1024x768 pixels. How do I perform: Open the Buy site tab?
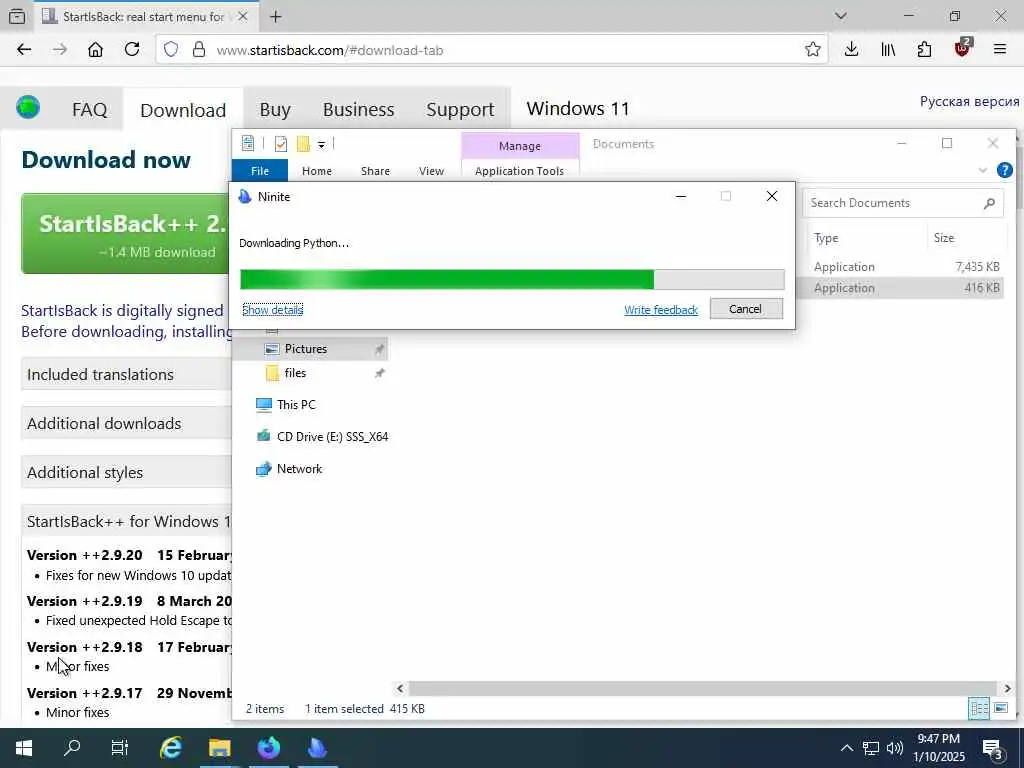coord(275,109)
